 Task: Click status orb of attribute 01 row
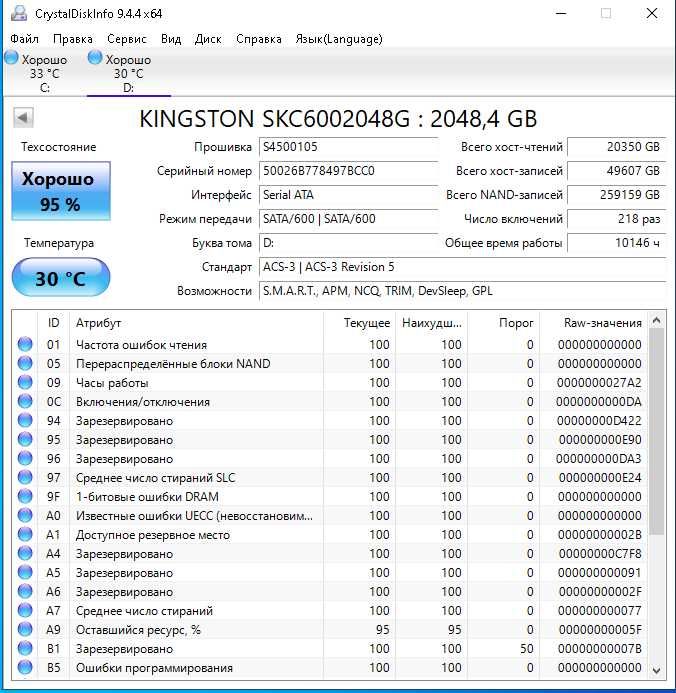25,344
